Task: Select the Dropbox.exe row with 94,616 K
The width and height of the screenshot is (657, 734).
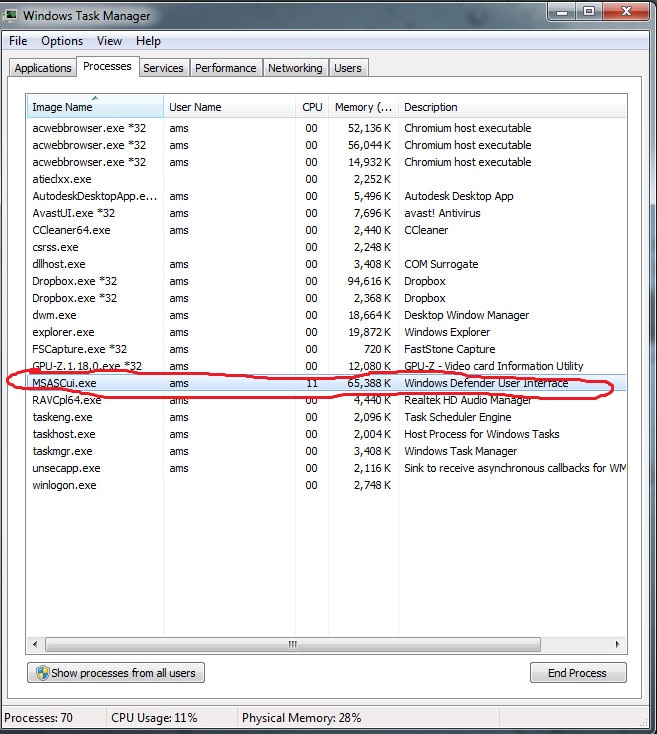Action: click(326, 281)
